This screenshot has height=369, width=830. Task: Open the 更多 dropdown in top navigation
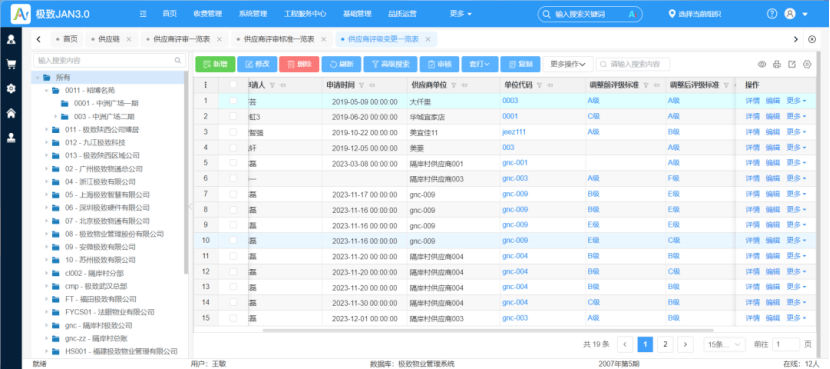click(461, 14)
